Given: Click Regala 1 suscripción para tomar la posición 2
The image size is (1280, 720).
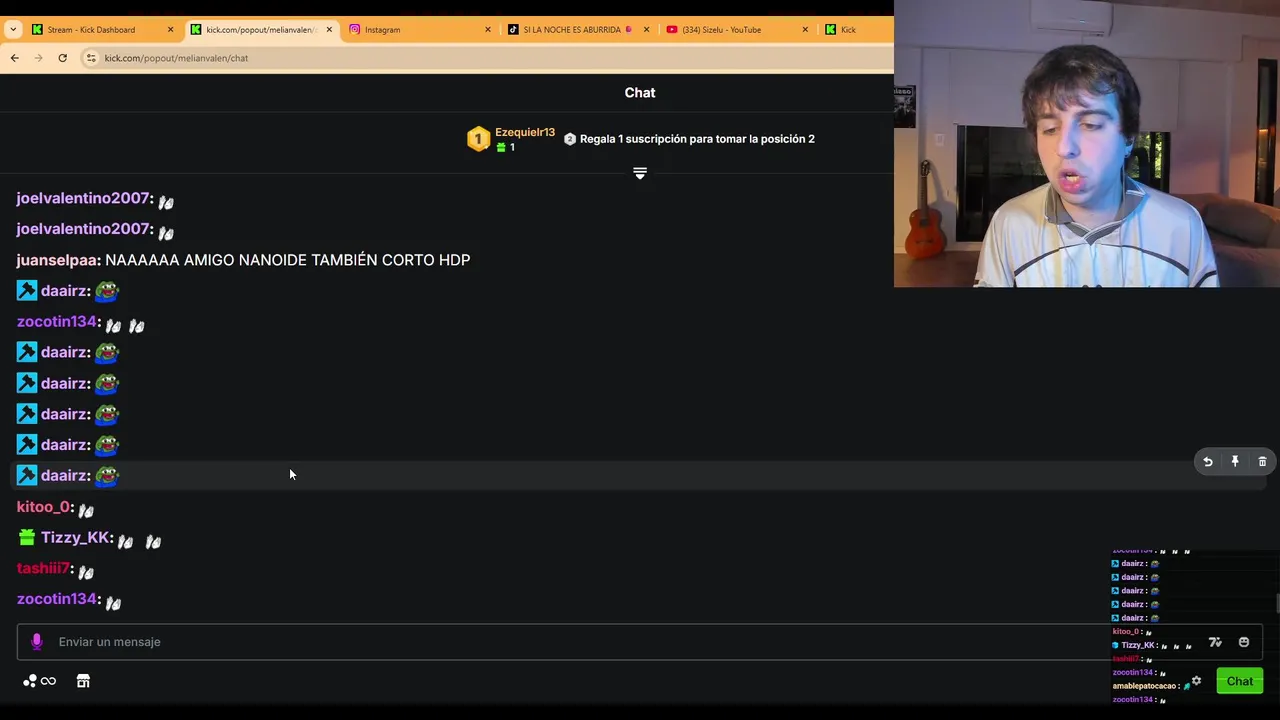Looking at the screenshot, I should click(x=697, y=139).
